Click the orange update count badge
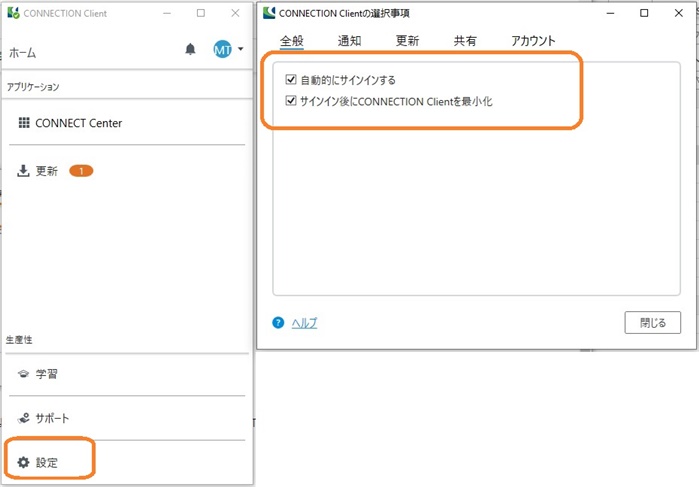This screenshot has width=699, height=487. tap(81, 171)
